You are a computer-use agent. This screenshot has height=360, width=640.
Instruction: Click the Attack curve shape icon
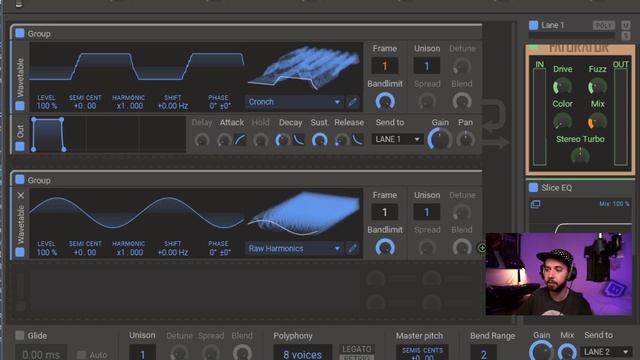pos(240,140)
